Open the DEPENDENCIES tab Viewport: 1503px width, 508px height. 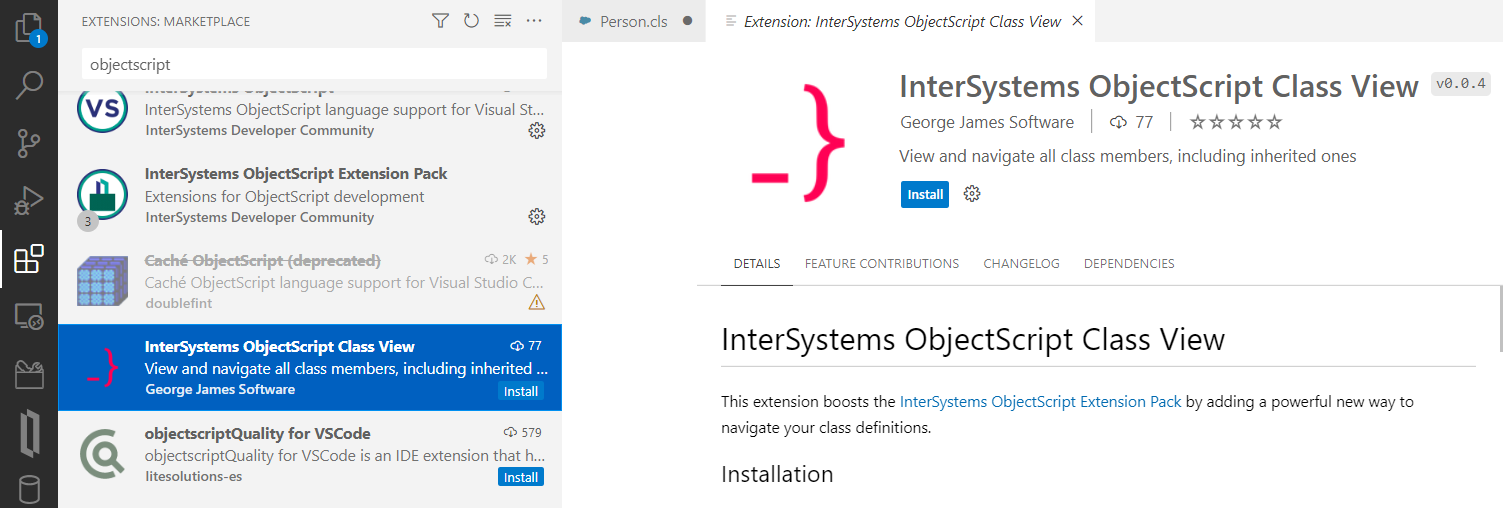(x=1129, y=264)
